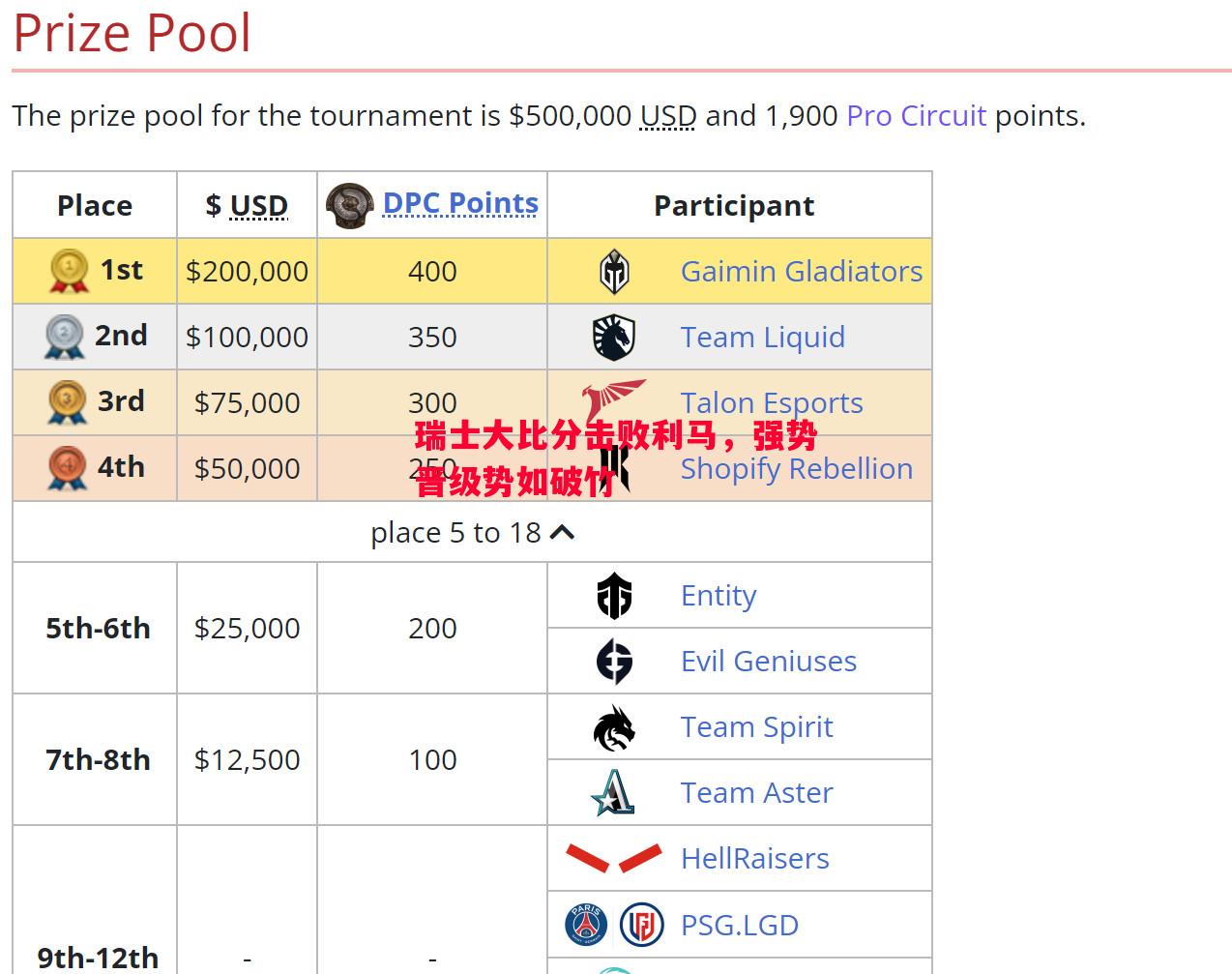Screen dimensions: 1232x974
Task: Open the Pro Circuit link
Action: point(916,116)
